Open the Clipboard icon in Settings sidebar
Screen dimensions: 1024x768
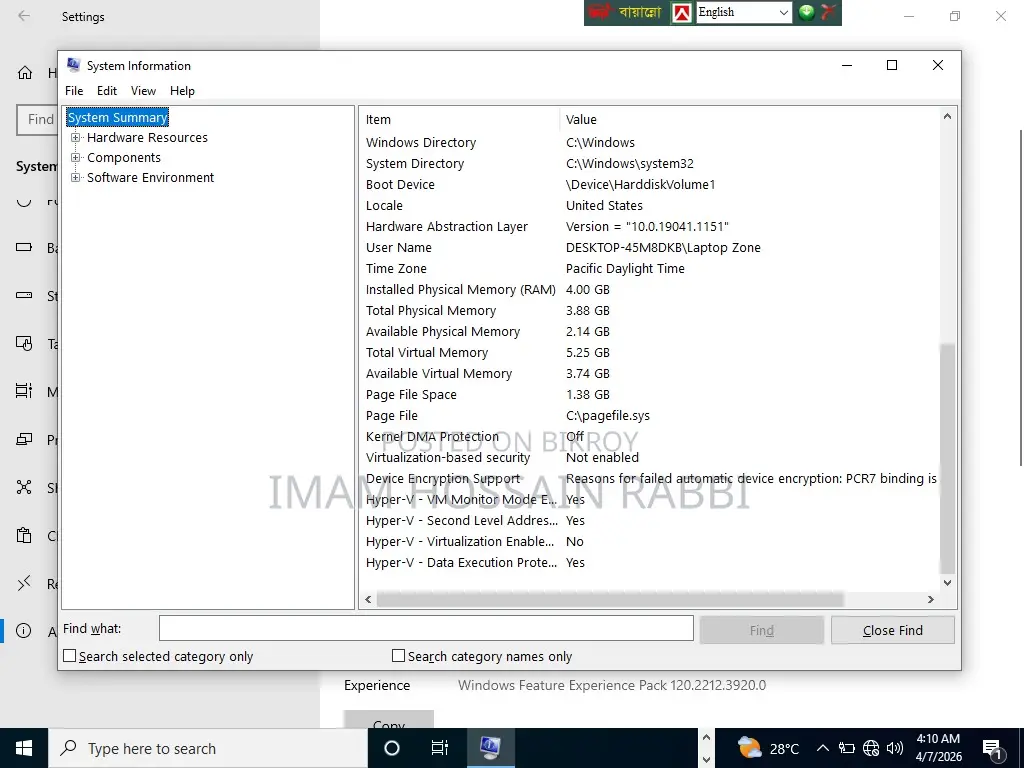[x=24, y=536]
